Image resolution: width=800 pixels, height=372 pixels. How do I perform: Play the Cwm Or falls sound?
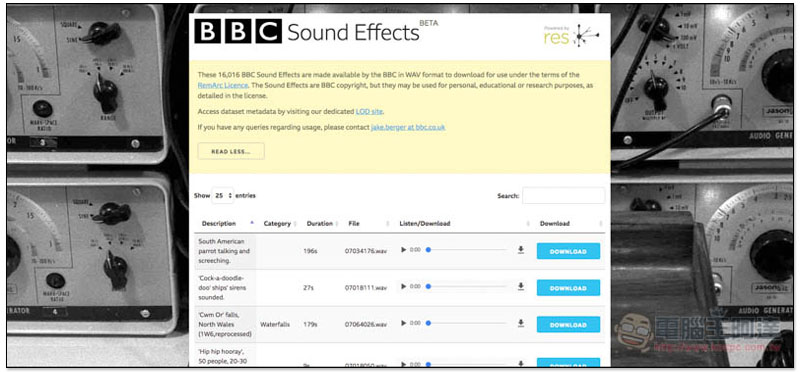404,324
